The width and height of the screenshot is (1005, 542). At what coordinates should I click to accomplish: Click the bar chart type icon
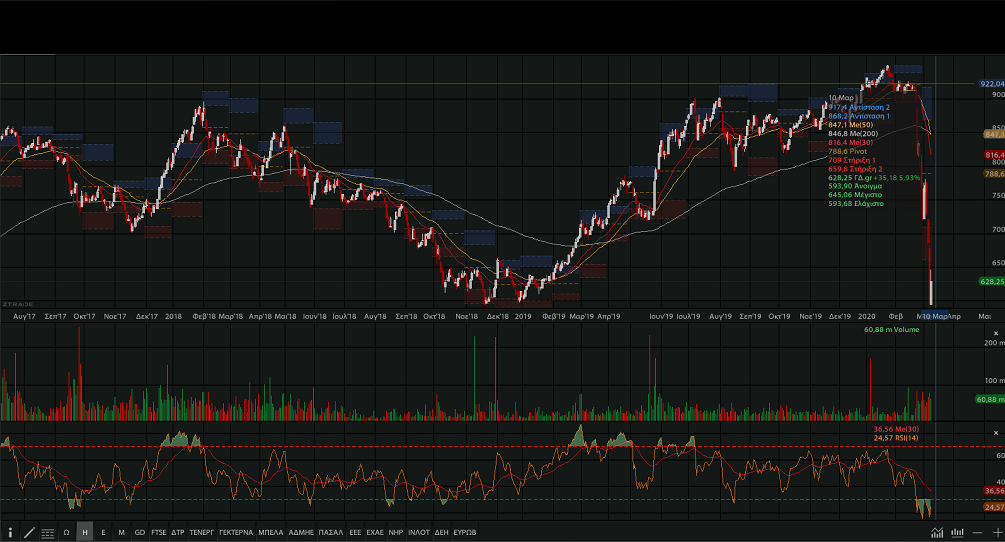click(x=958, y=532)
